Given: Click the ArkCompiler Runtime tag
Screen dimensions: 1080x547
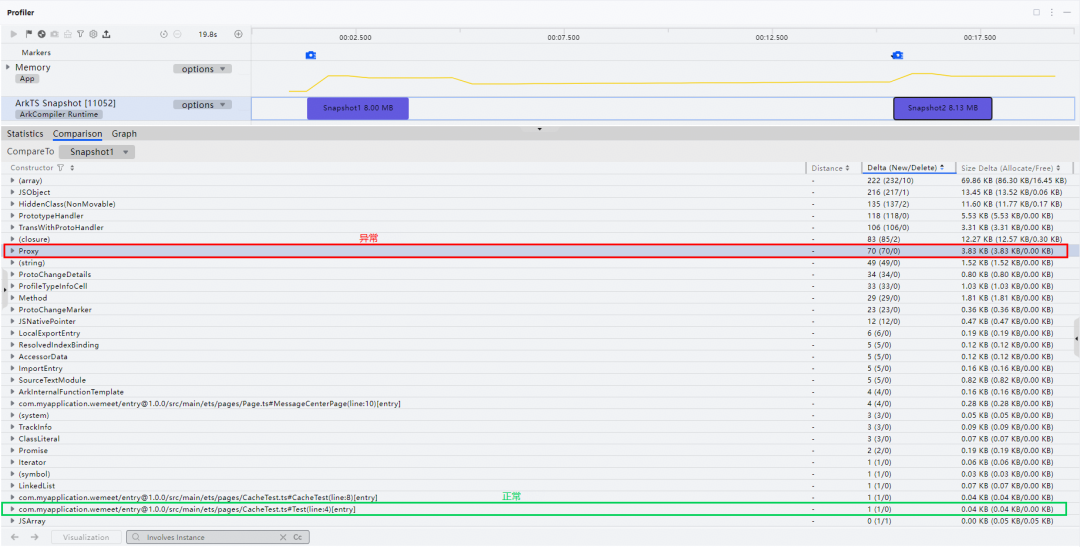Looking at the screenshot, I should pos(59,114).
